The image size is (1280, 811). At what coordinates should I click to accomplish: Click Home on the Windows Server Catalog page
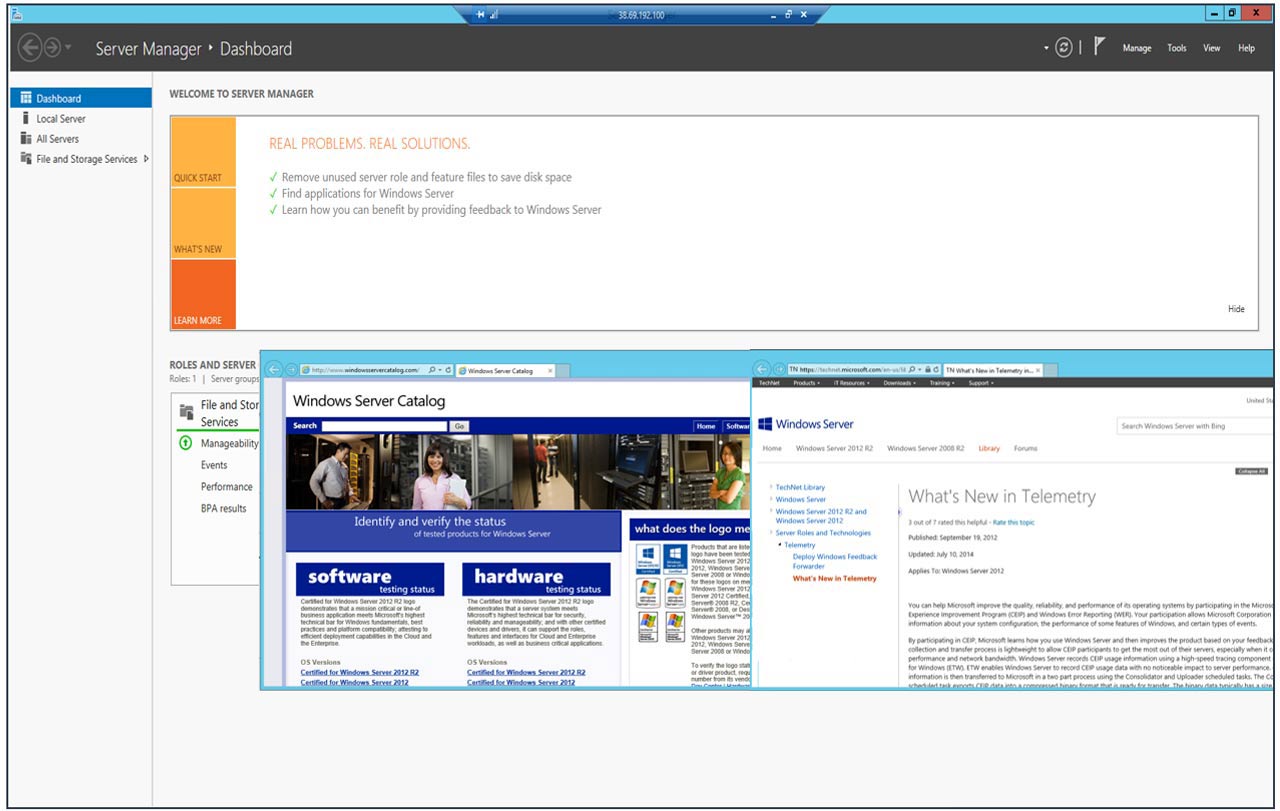(706, 426)
